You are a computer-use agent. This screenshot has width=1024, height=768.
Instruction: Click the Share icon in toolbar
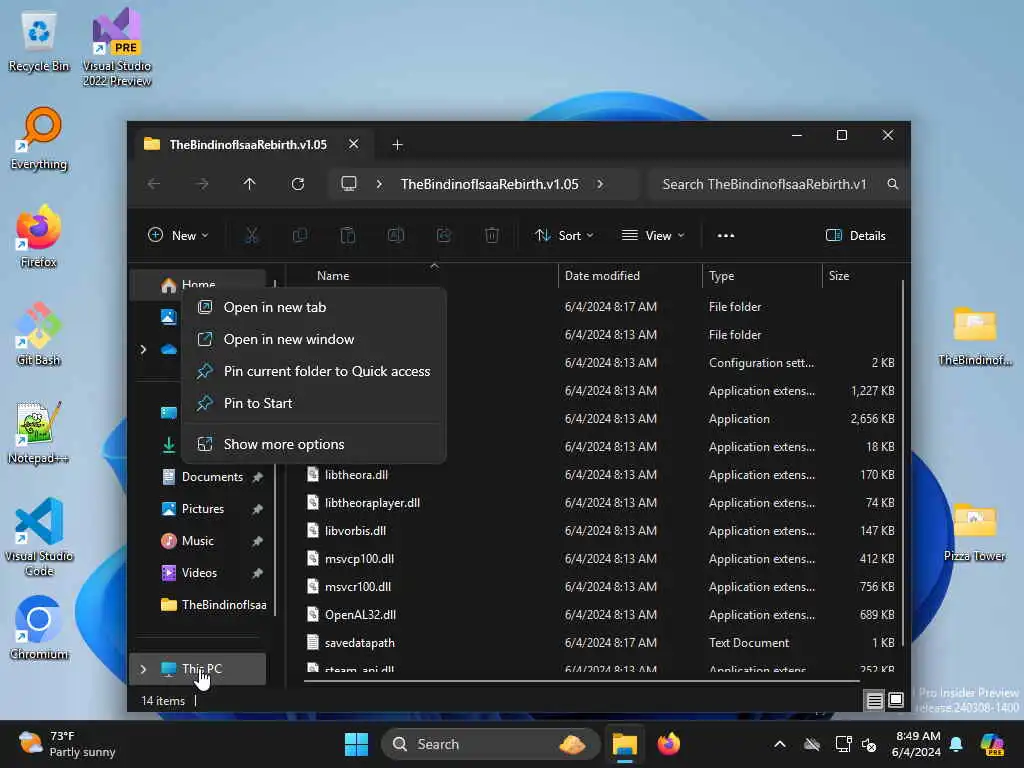point(444,236)
